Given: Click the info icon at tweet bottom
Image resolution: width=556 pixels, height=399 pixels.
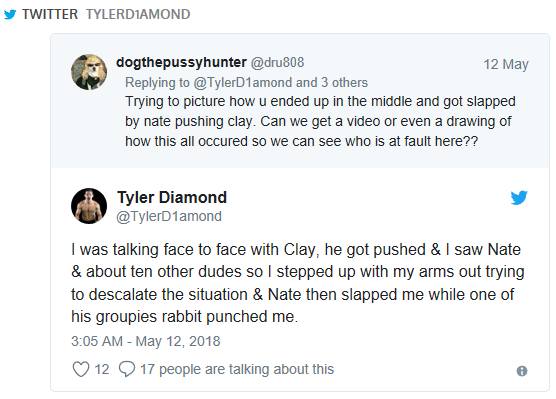Looking at the screenshot, I should (522, 371).
